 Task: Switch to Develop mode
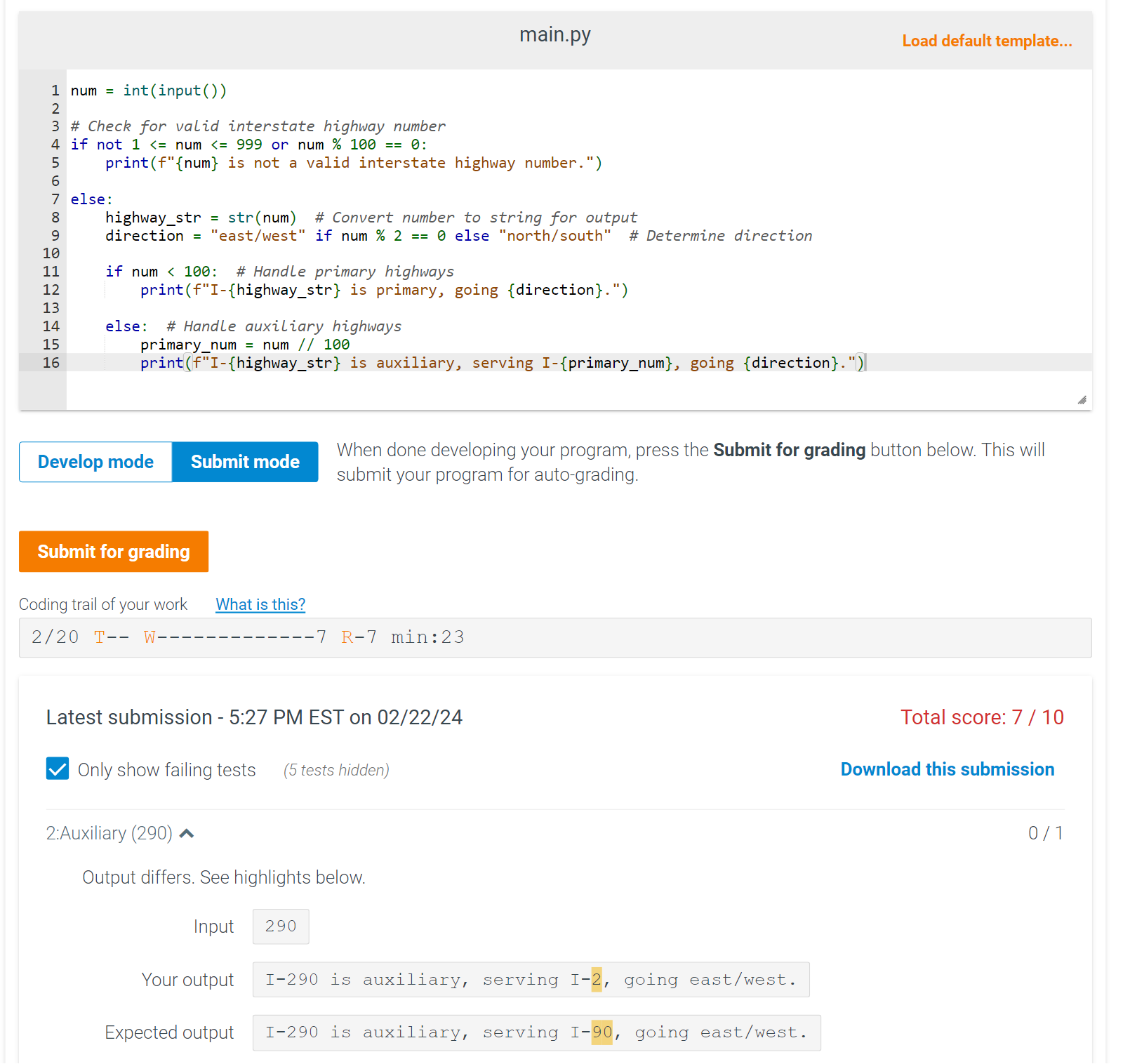[95, 462]
